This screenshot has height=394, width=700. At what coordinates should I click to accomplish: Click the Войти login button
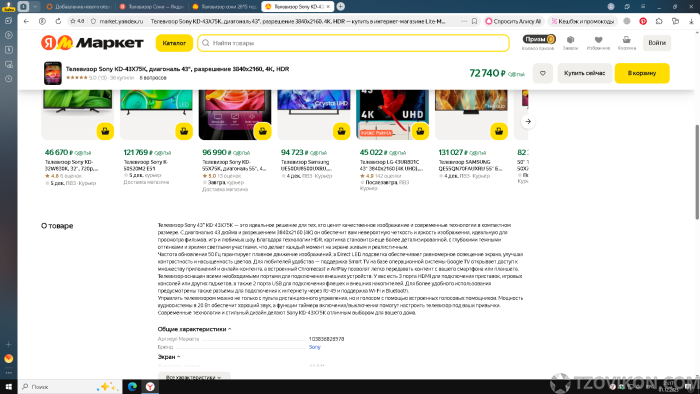point(657,43)
